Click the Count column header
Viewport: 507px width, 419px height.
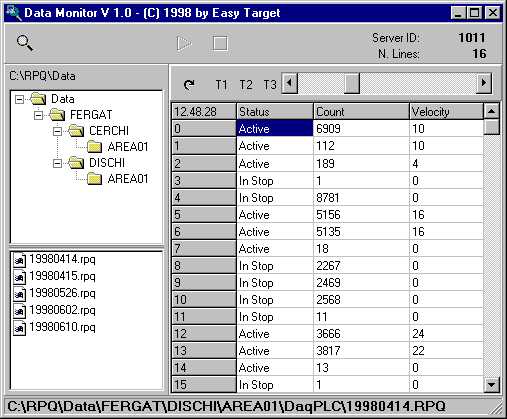361,112
